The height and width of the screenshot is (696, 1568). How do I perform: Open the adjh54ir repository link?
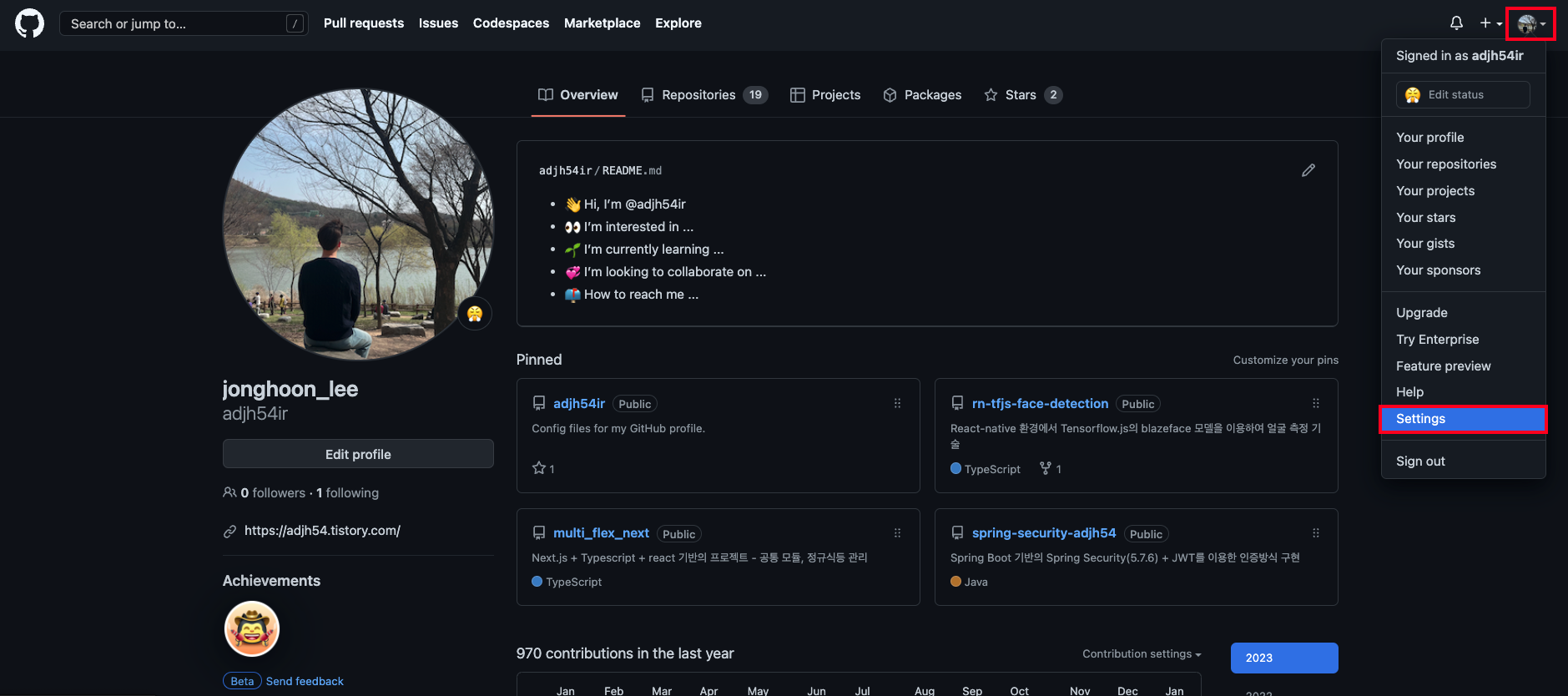click(579, 403)
